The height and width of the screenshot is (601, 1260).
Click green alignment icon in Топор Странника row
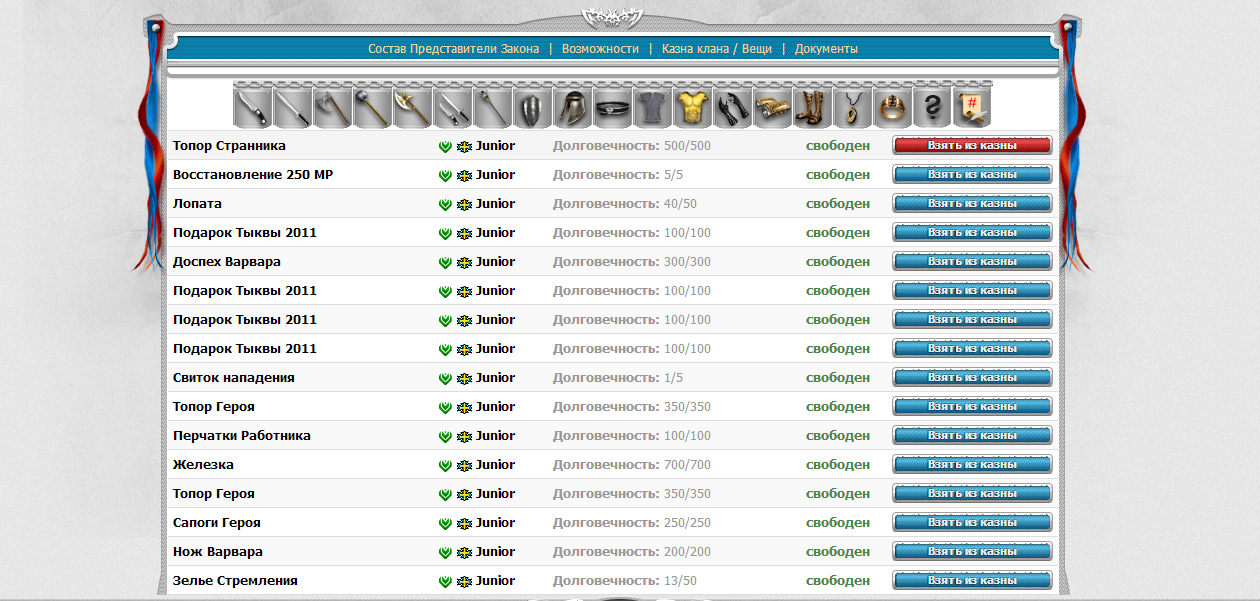445,146
